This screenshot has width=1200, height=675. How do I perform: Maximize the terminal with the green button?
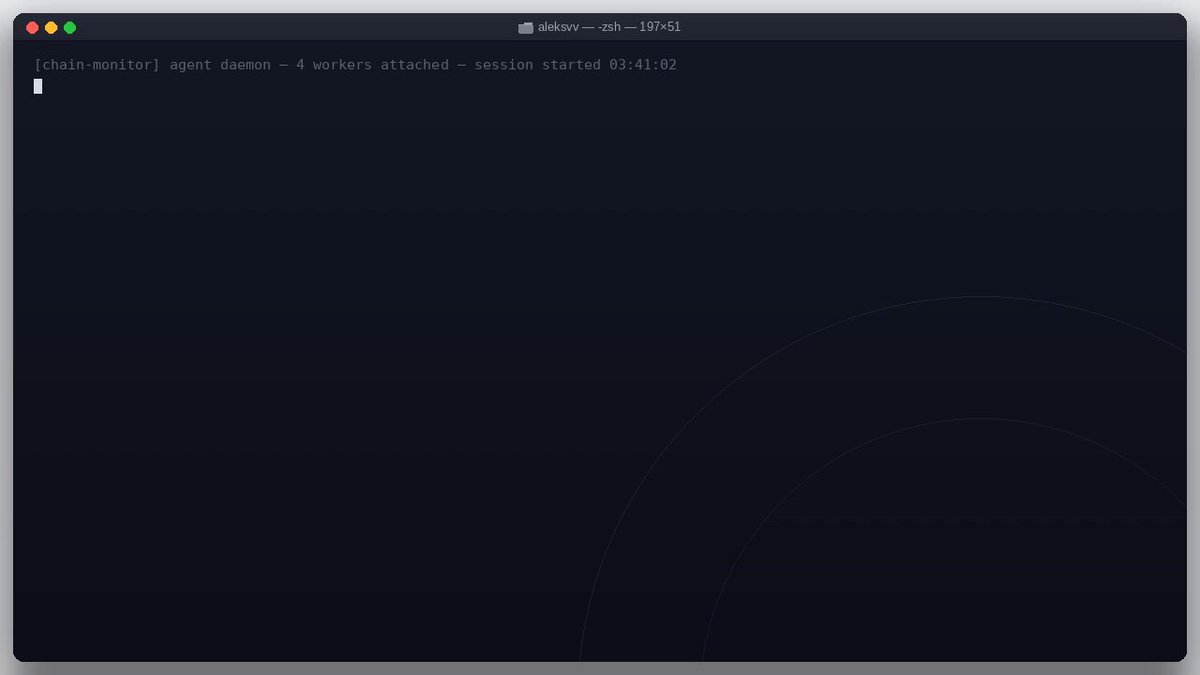tap(70, 28)
